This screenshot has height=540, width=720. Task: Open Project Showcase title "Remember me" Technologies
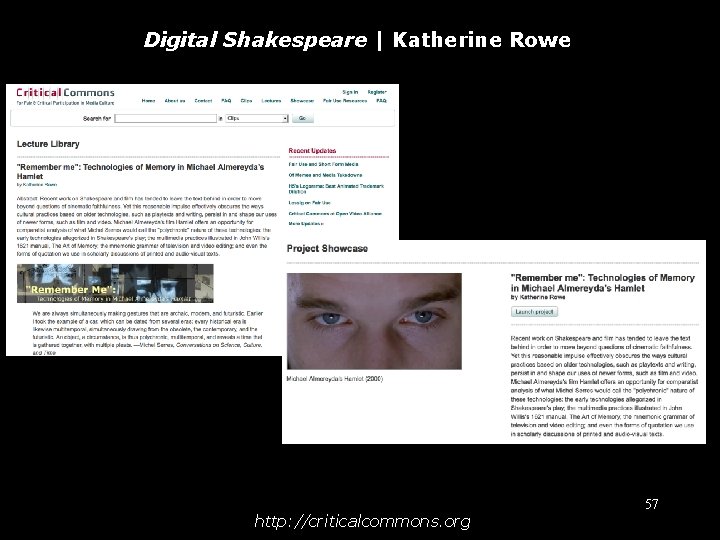click(x=602, y=283)
